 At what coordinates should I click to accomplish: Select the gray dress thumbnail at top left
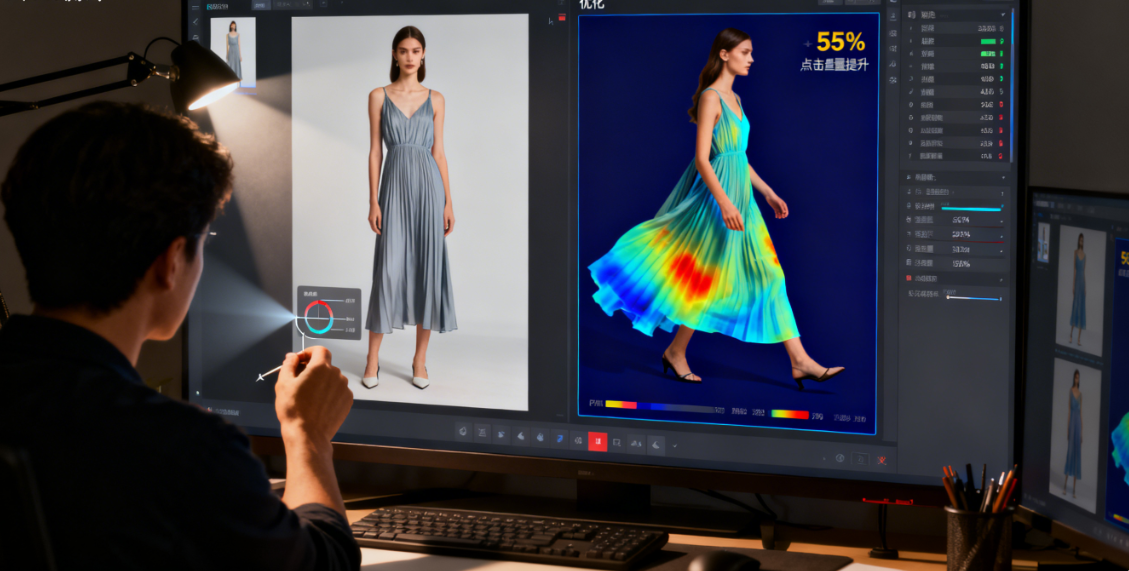tap(233, 51)
